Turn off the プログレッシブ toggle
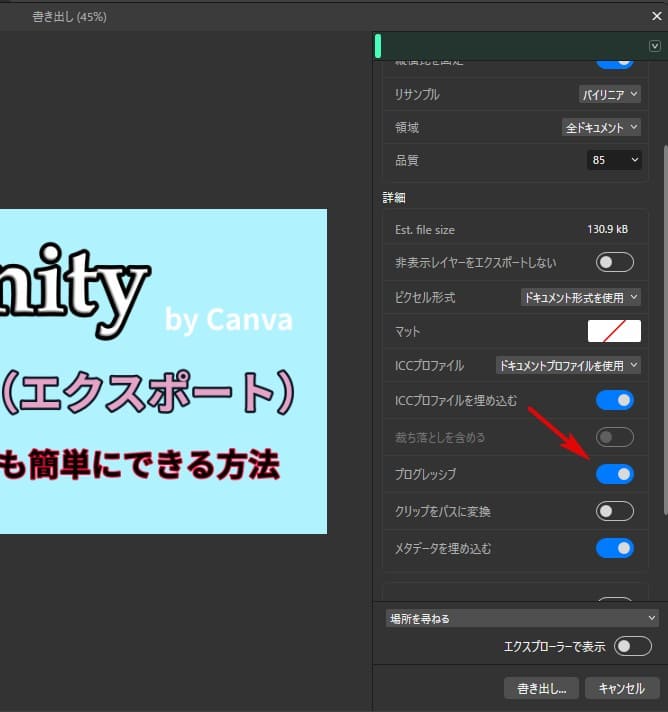The height and width of the screenshot is (712, 668). (x=615, y=474)
